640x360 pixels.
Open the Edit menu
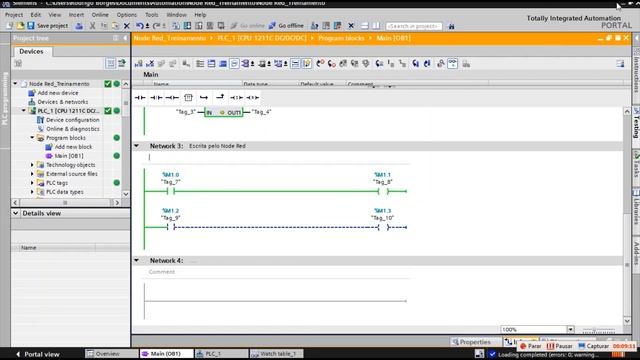36,15
